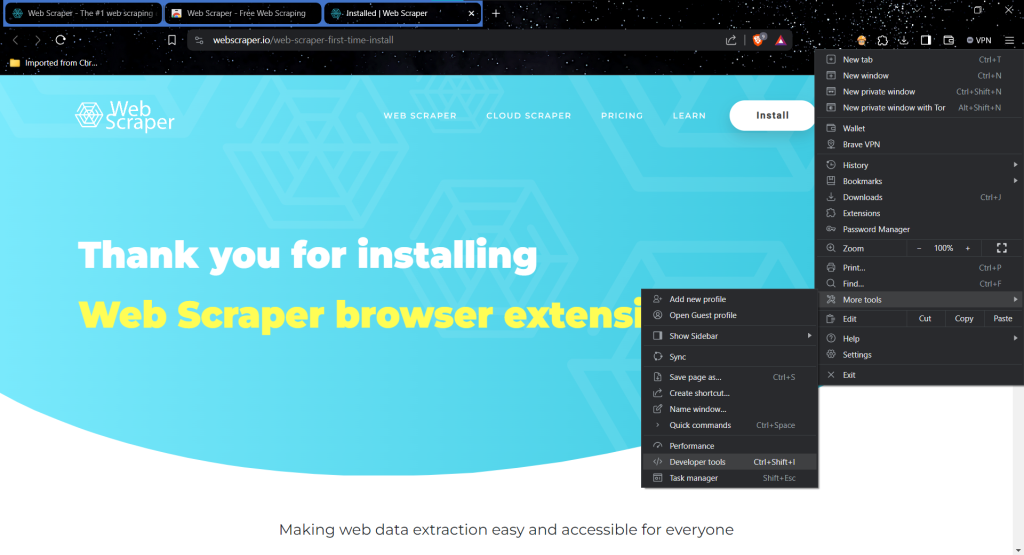
Task: Open Brave VPN menu entry
Action: click(918, 144)
